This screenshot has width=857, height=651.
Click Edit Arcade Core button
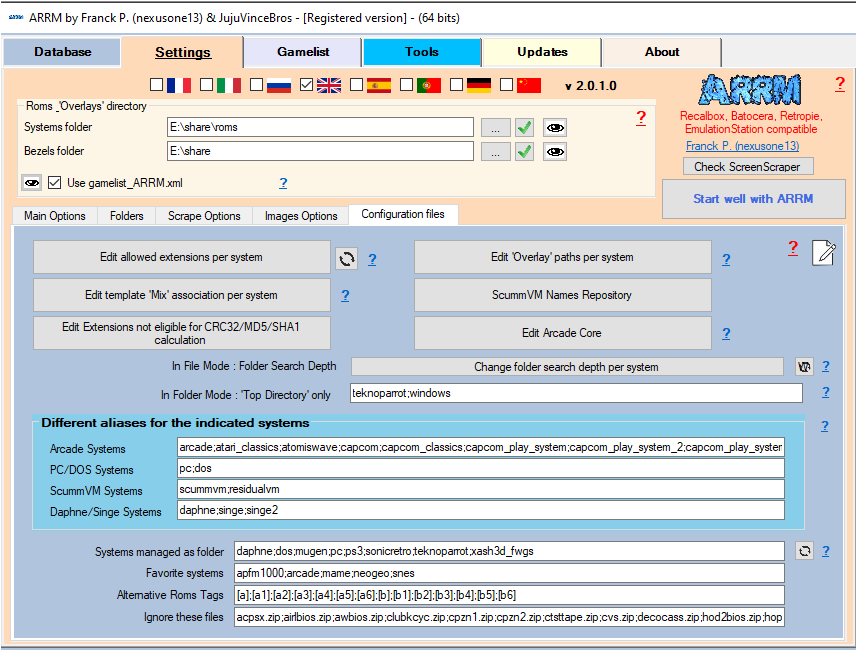(562, 333)
